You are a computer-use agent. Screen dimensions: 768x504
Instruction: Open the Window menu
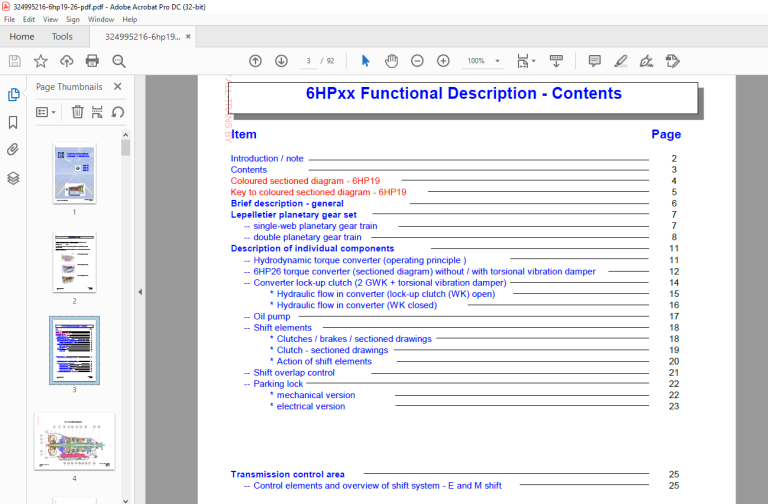click(101, 20)
